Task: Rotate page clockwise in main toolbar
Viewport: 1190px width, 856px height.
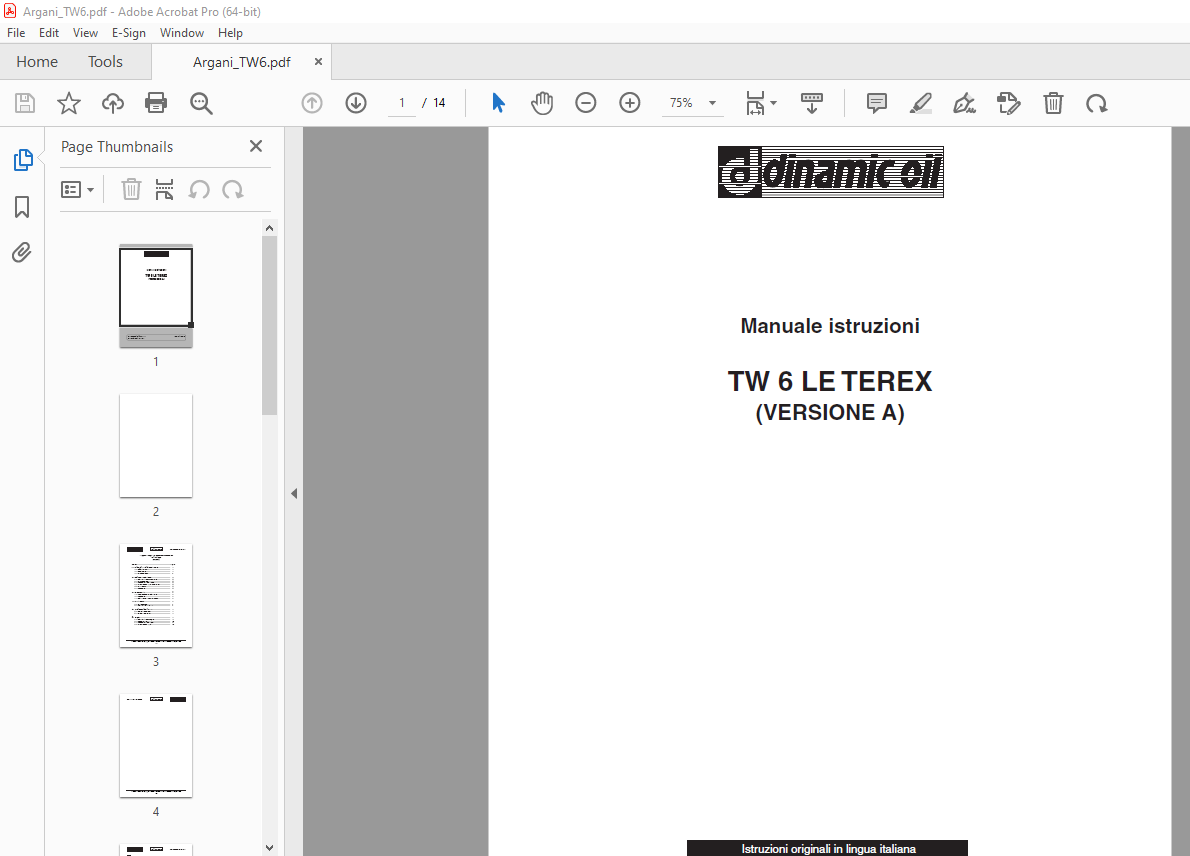Action: 1097,103
